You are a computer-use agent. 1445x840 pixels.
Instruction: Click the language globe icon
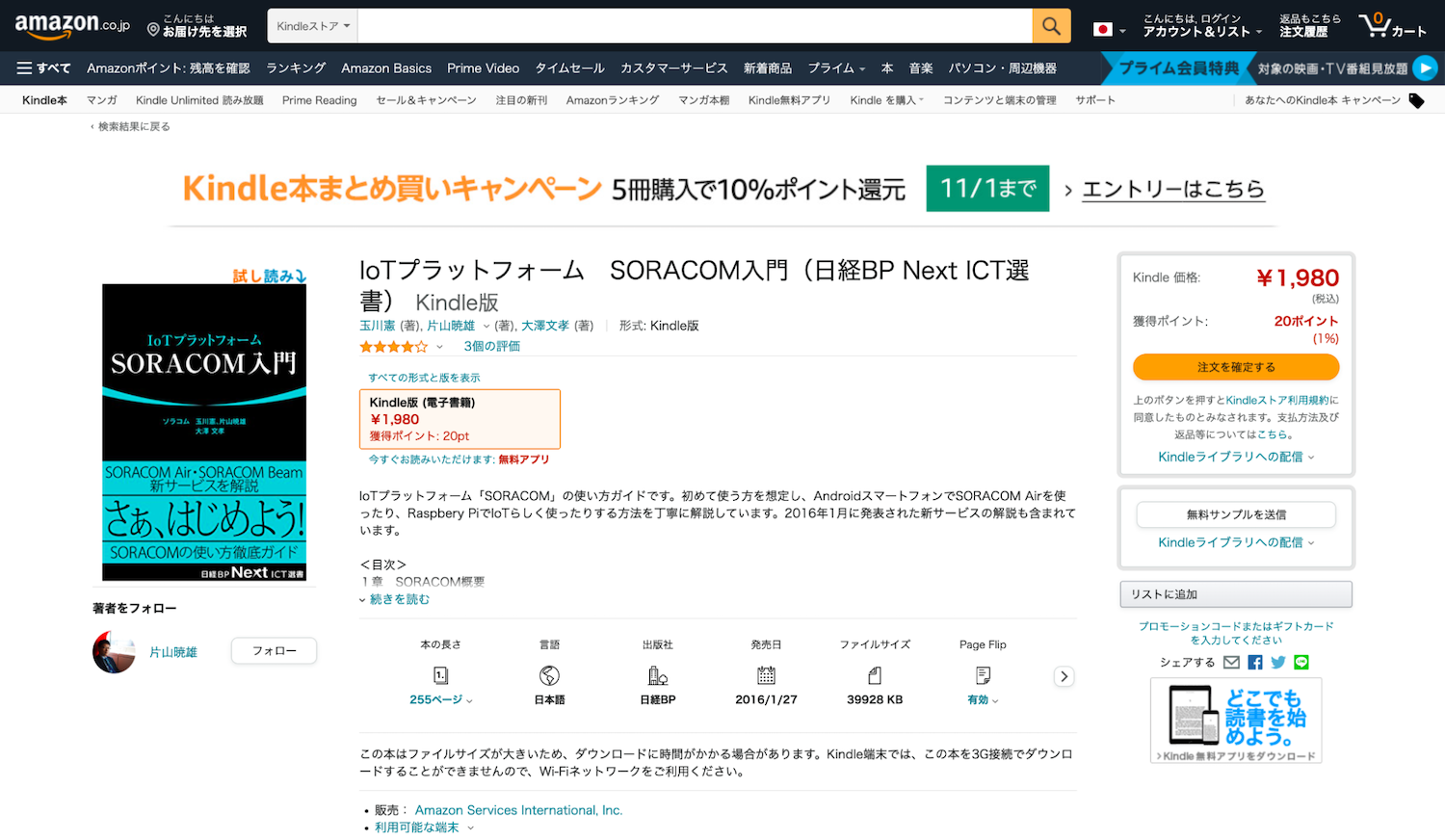pyautogui.click(x=550, y=675)
